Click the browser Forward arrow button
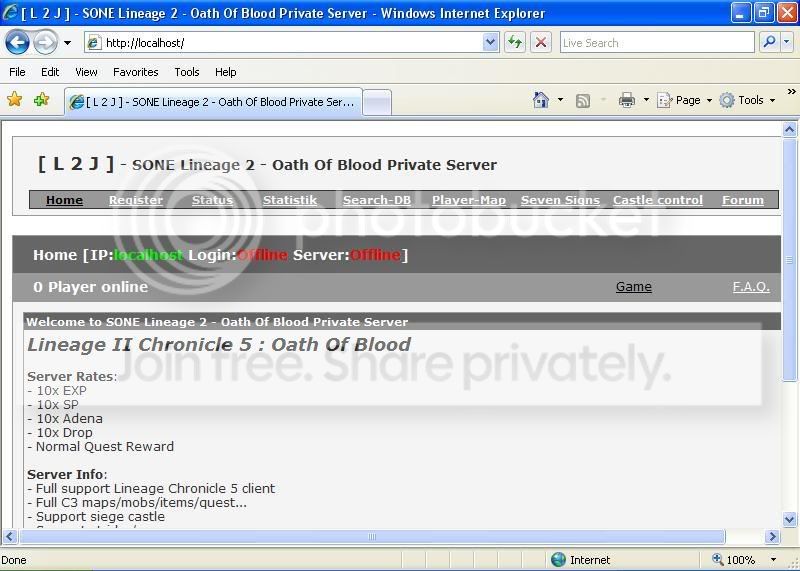800x571 pixels. tap(45, 43)
